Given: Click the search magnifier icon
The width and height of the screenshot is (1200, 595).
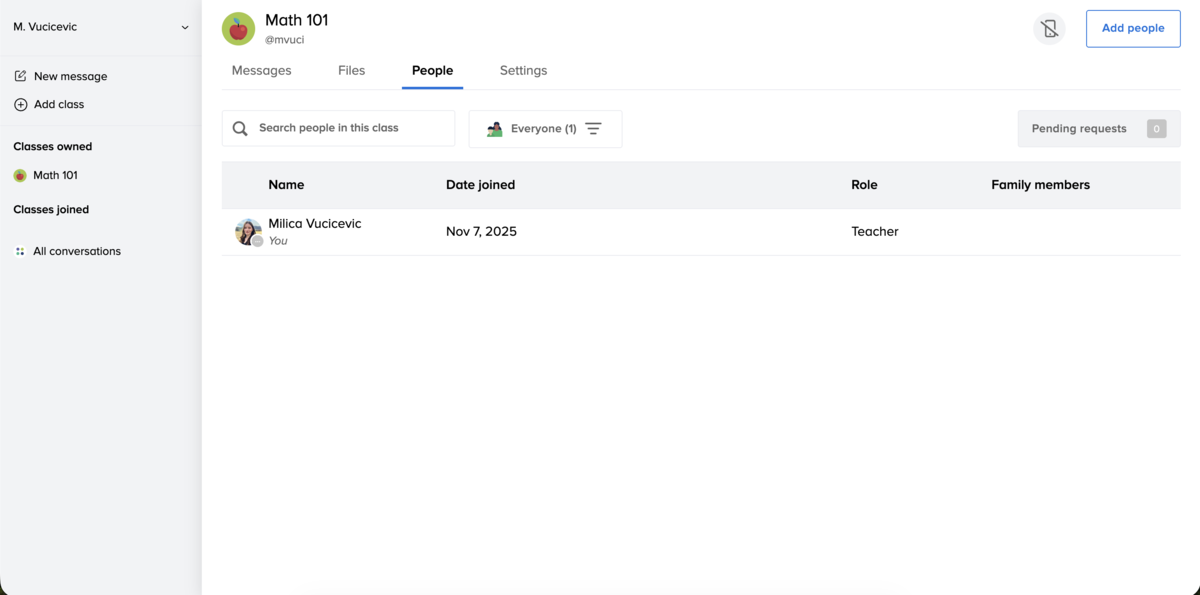Looking at the screenshot, I should pos(240,129).
